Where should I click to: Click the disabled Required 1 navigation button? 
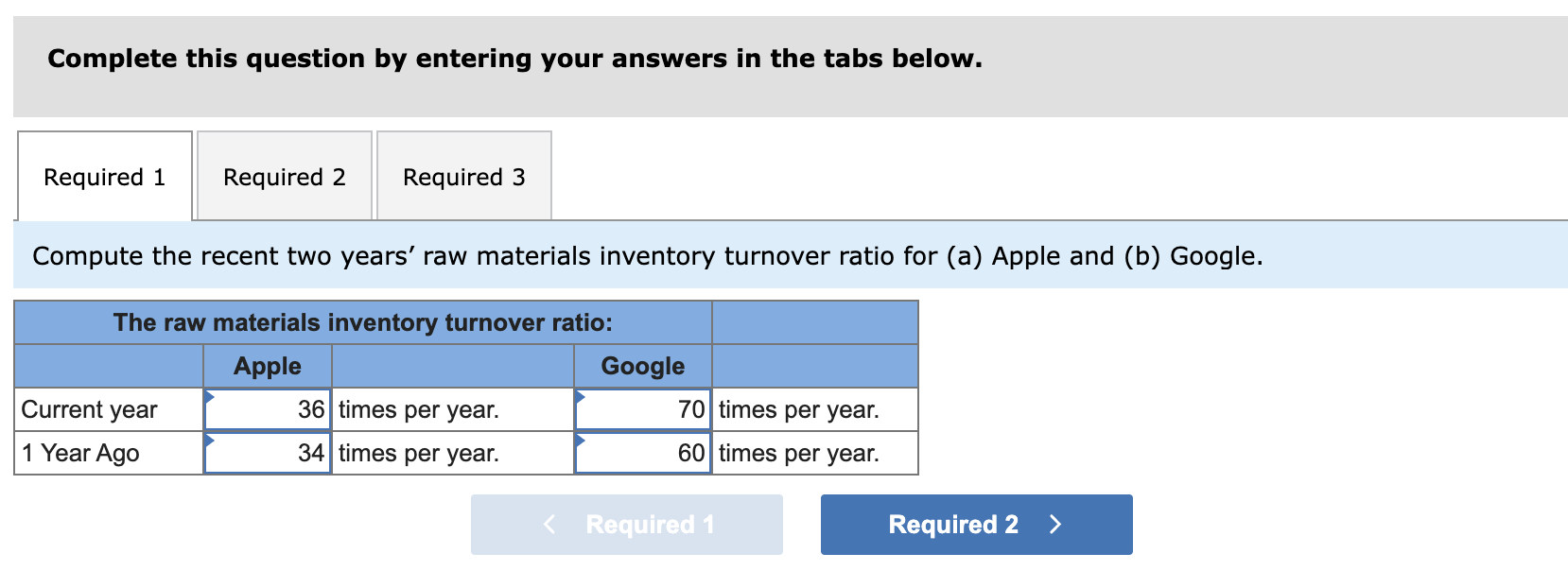[x=627, y=525]
